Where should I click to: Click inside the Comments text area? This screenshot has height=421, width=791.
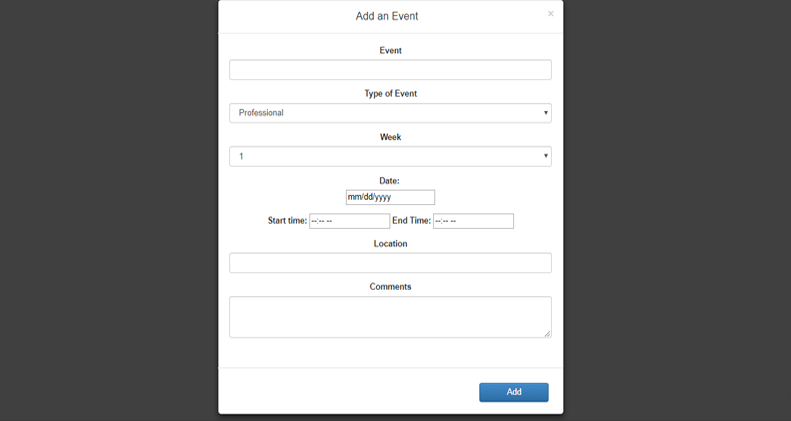tap(390, 317)
